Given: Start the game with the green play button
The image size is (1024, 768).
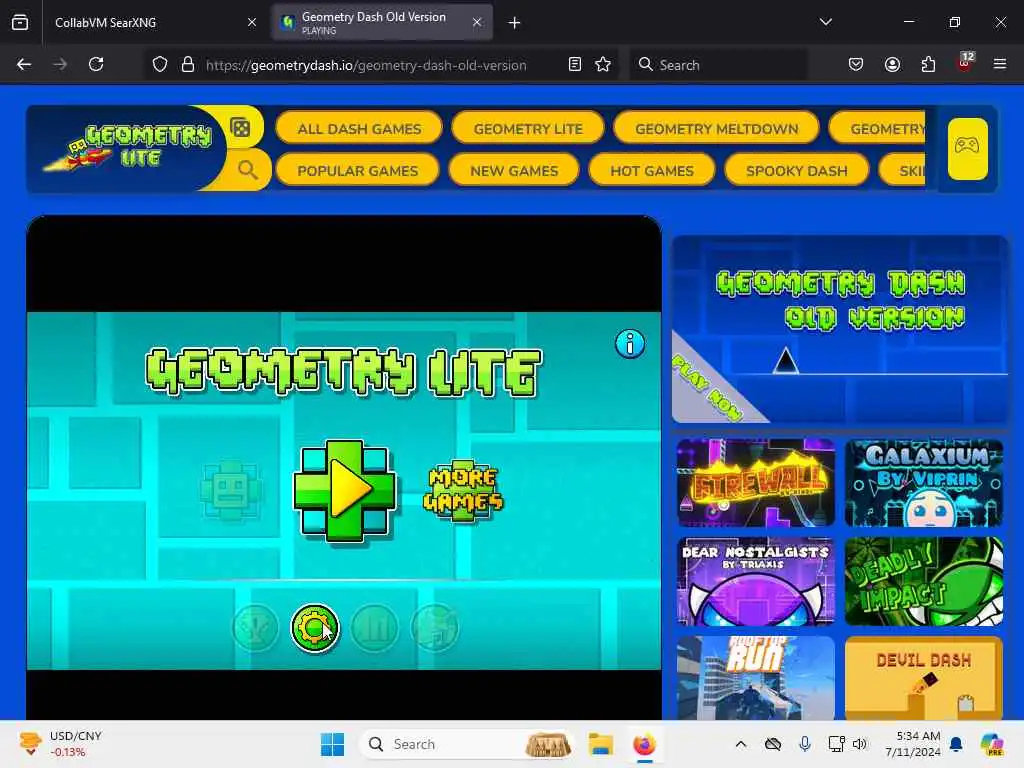Looking at the screenshot, I should click(344, 491).
